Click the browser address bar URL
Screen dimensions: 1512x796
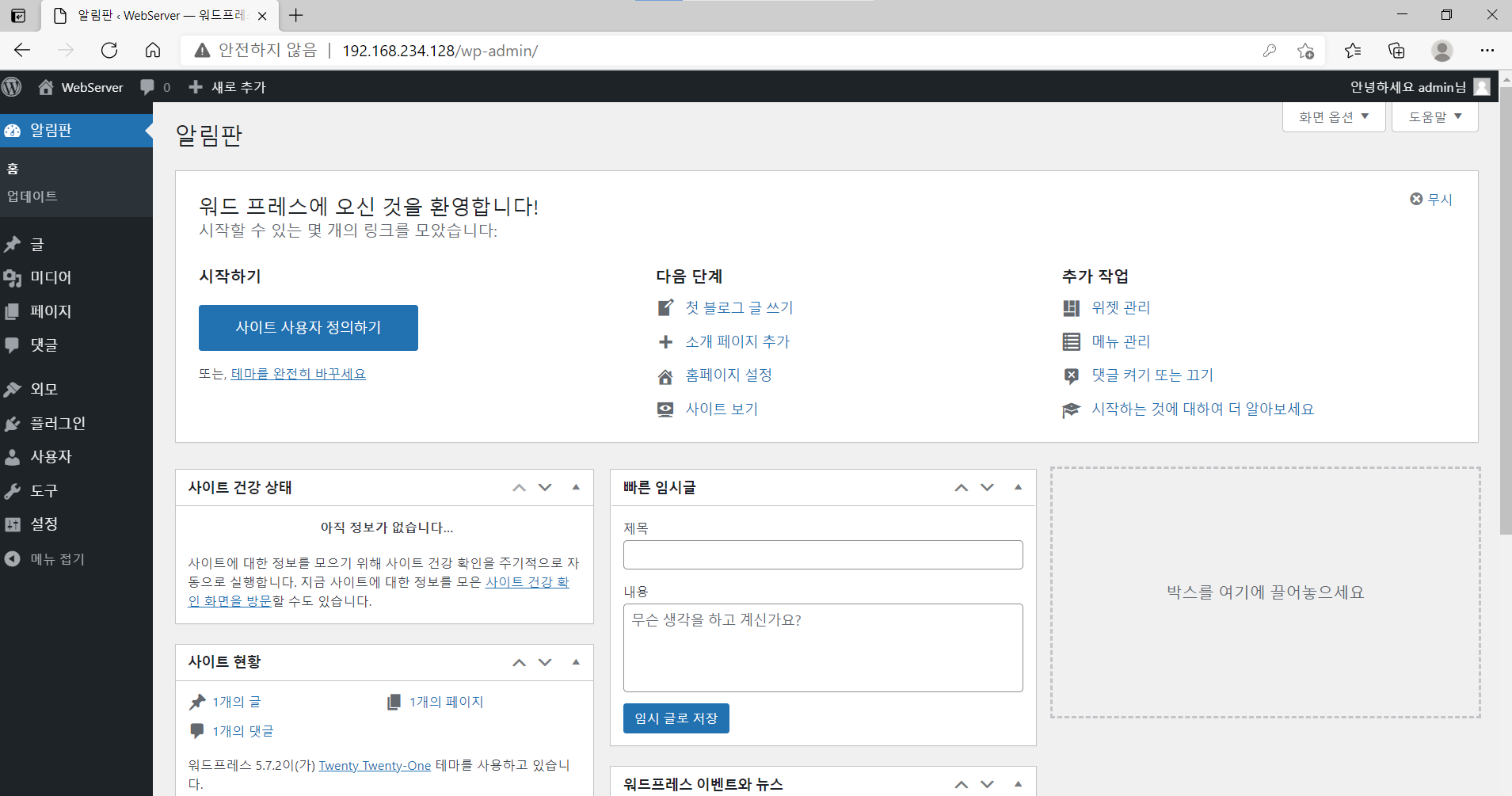pos(440,51)
